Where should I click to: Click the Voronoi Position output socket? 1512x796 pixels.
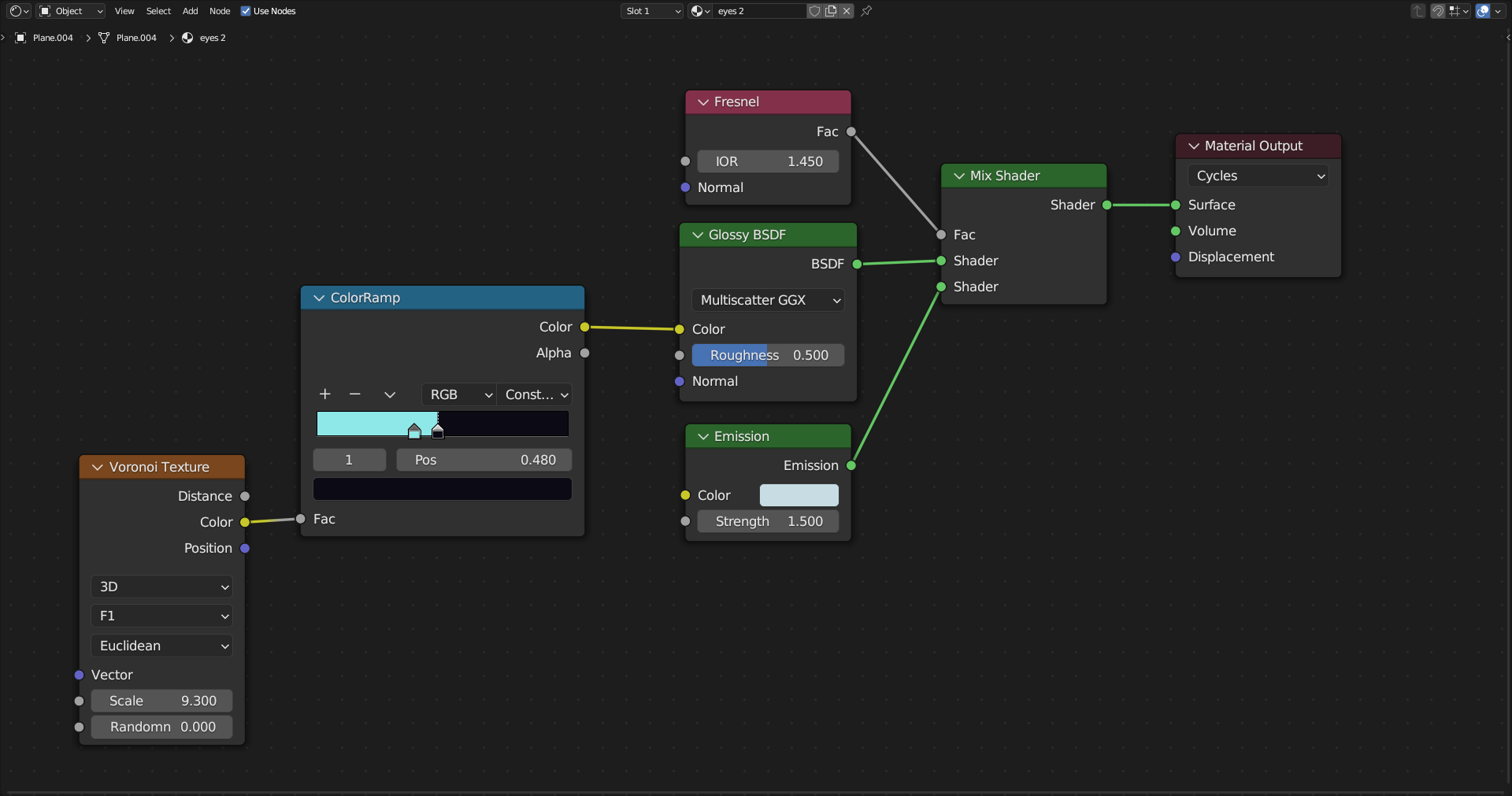(245, 548)
